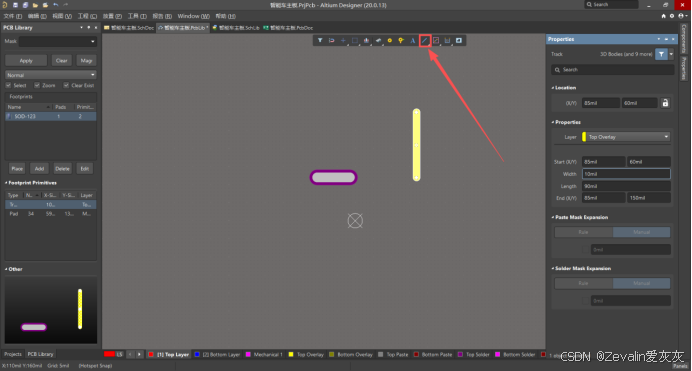Open the Mask dropdown in PCB Library
This screenshot has height=371, width=692.
pyautogui.click(x=92, y=41)
